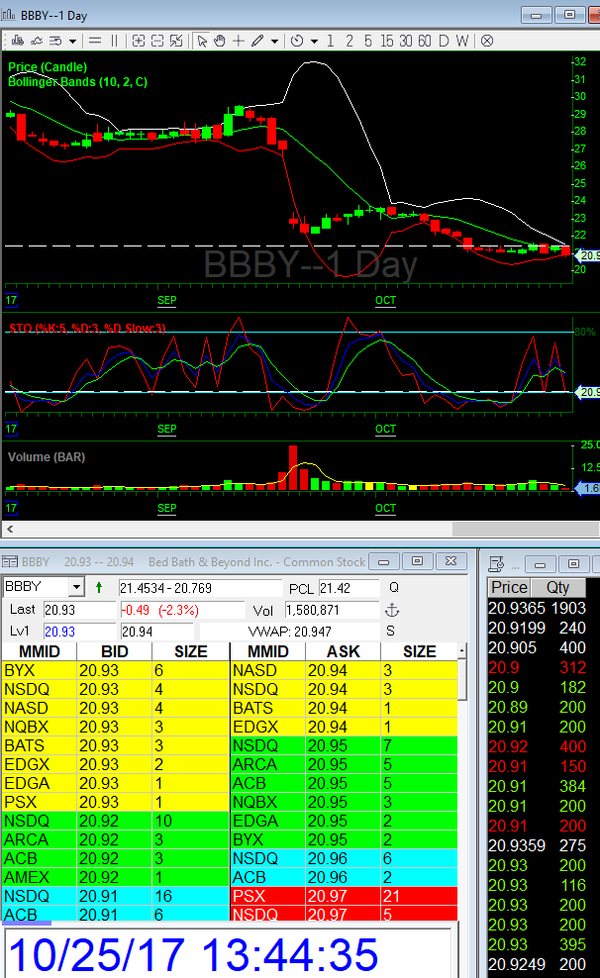Expand the dropdown arrow beside clock icon

point(314,41)
